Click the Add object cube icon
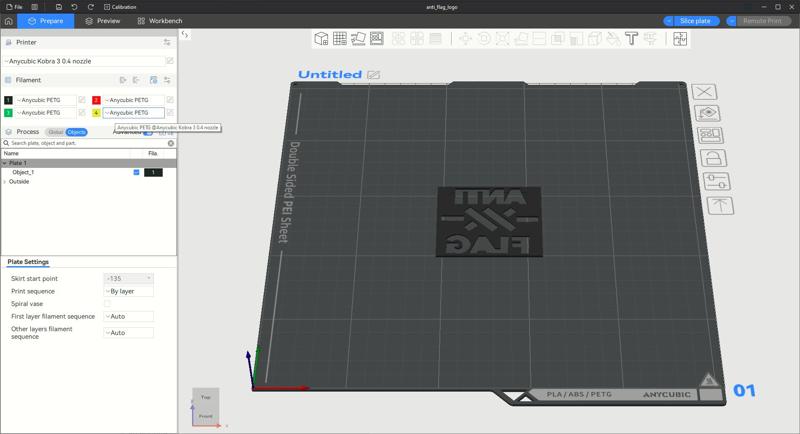The height and width of the screenshot is (434, 800). point(321,39)
